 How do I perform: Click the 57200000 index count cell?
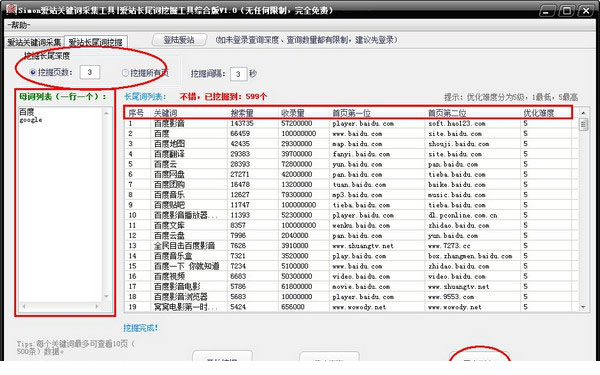(297, 124)
